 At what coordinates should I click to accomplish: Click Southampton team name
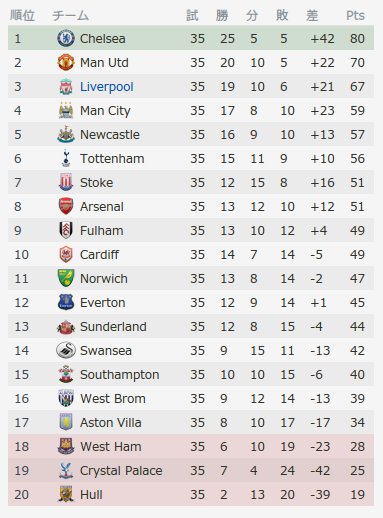click(119, 375)
